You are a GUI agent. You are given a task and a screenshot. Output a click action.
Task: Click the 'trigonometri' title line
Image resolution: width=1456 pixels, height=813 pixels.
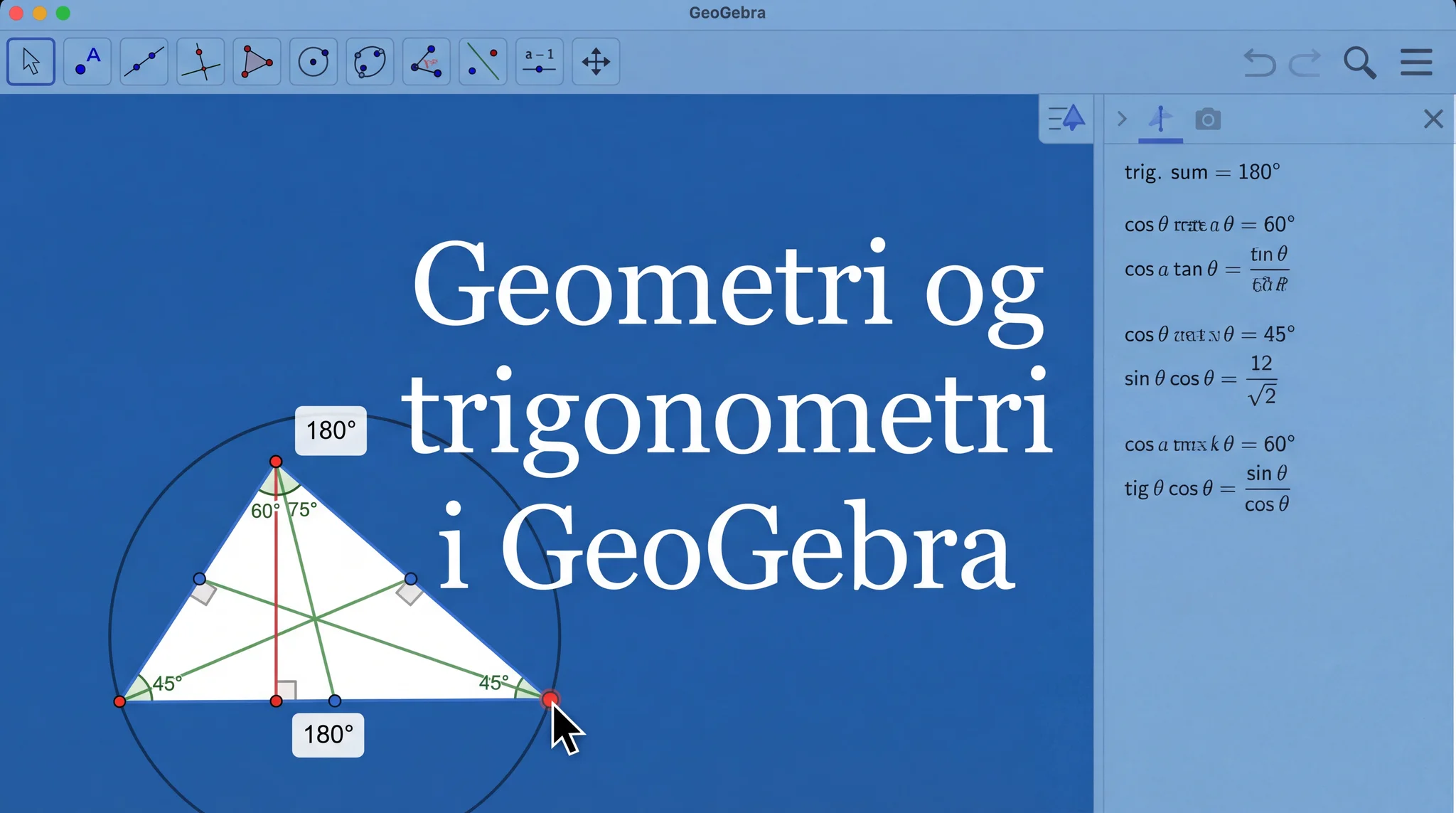pyautogui.click(x=727, y=420)
